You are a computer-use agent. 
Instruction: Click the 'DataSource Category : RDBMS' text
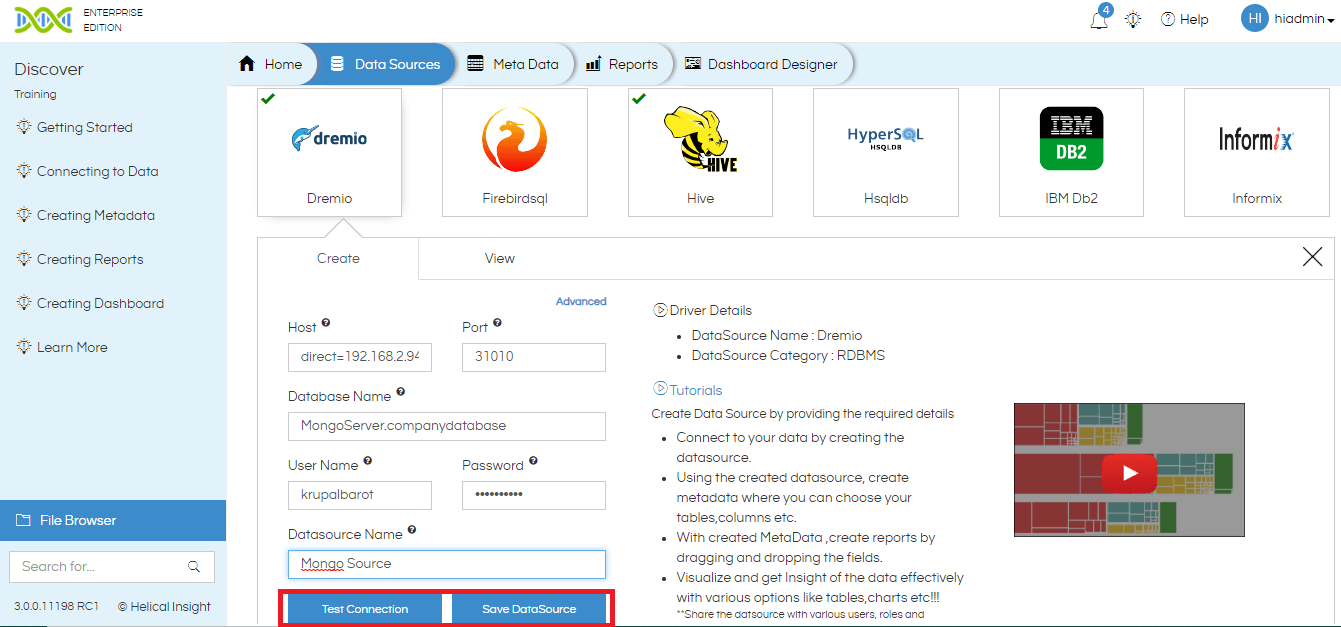tap(788, 355)
